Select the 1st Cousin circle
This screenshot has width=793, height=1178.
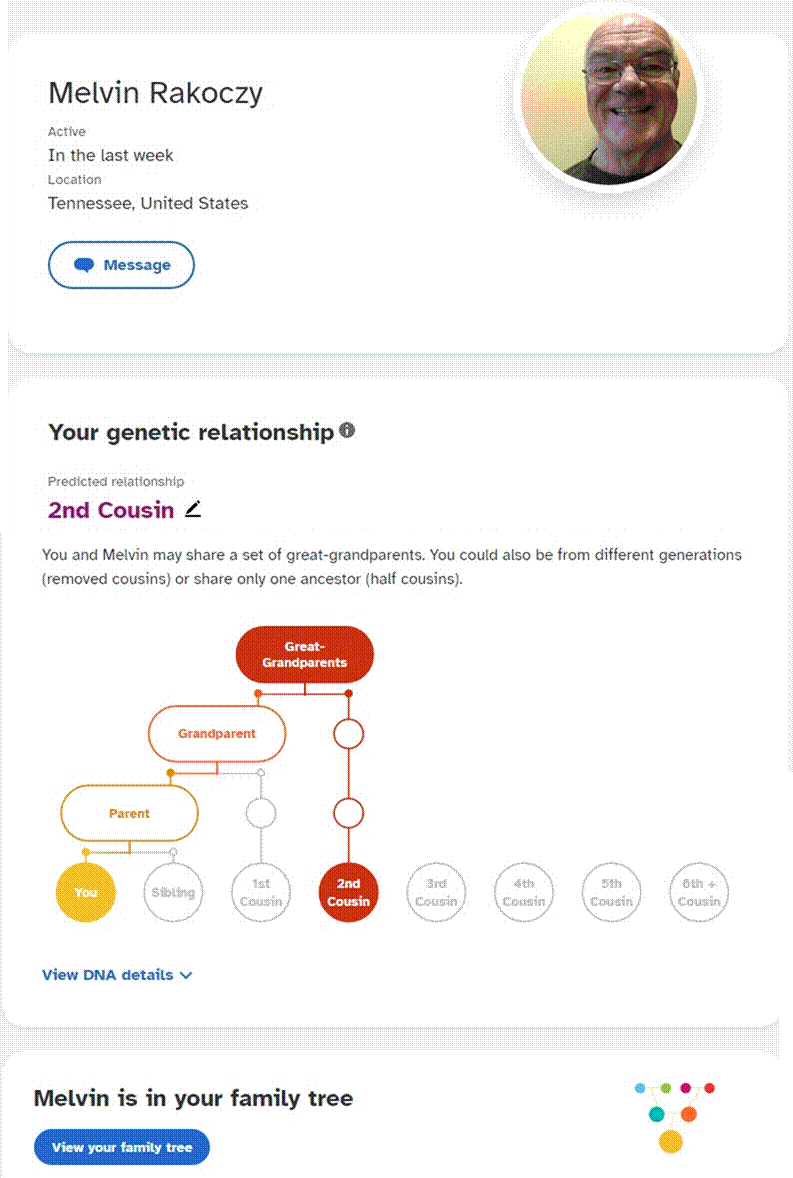click(x=261, y=893)
